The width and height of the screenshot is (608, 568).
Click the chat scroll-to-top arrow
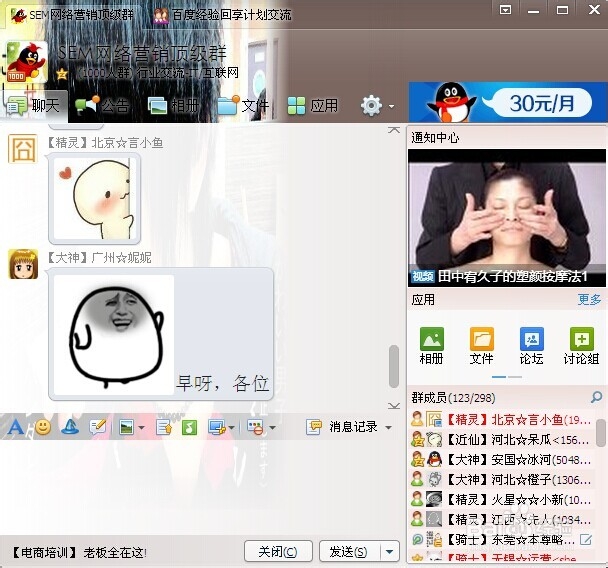394,129
